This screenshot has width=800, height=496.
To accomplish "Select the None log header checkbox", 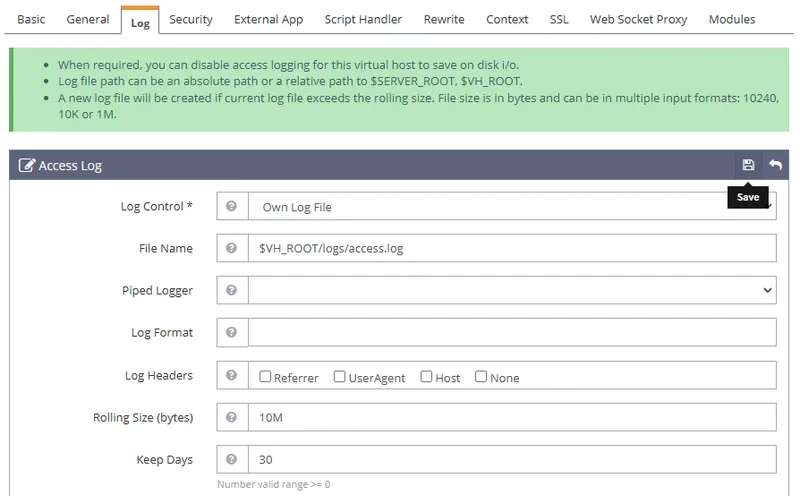I will tap(481, 377).
